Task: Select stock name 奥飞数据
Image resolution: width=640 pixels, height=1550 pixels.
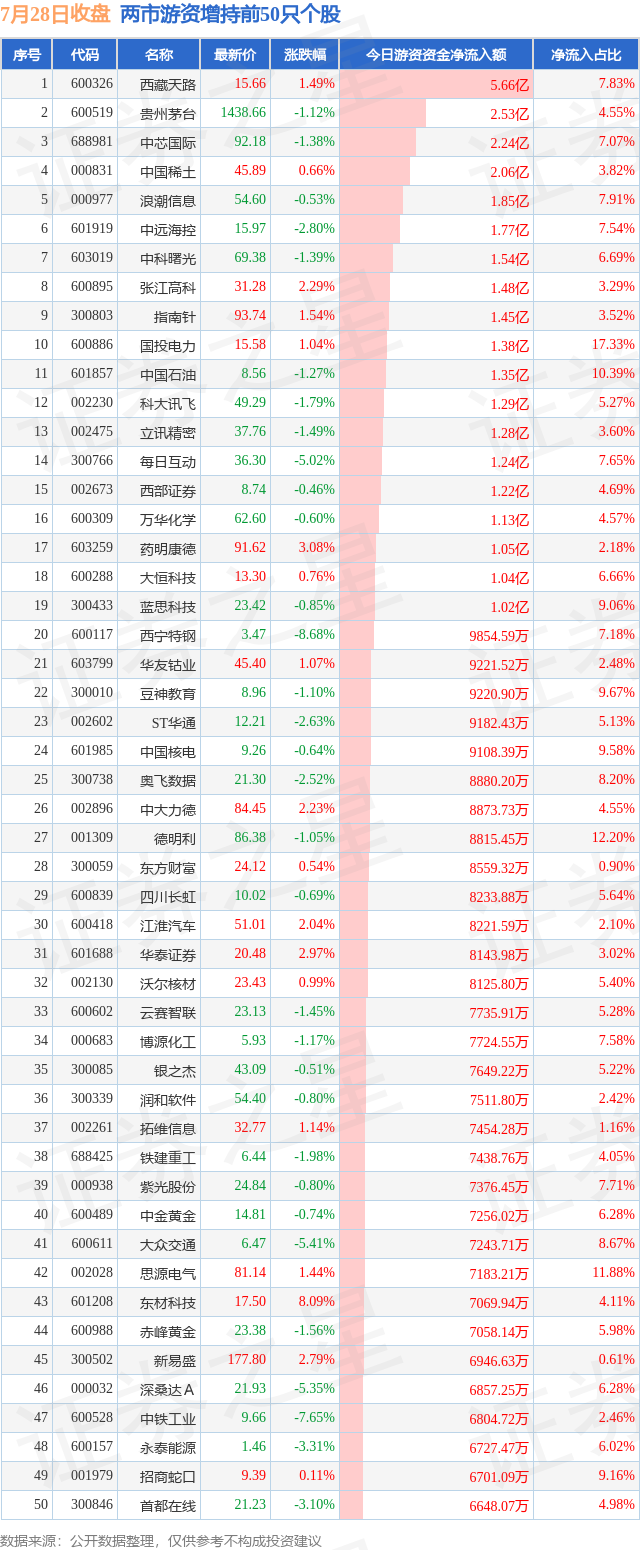Action: click(168, 781)
